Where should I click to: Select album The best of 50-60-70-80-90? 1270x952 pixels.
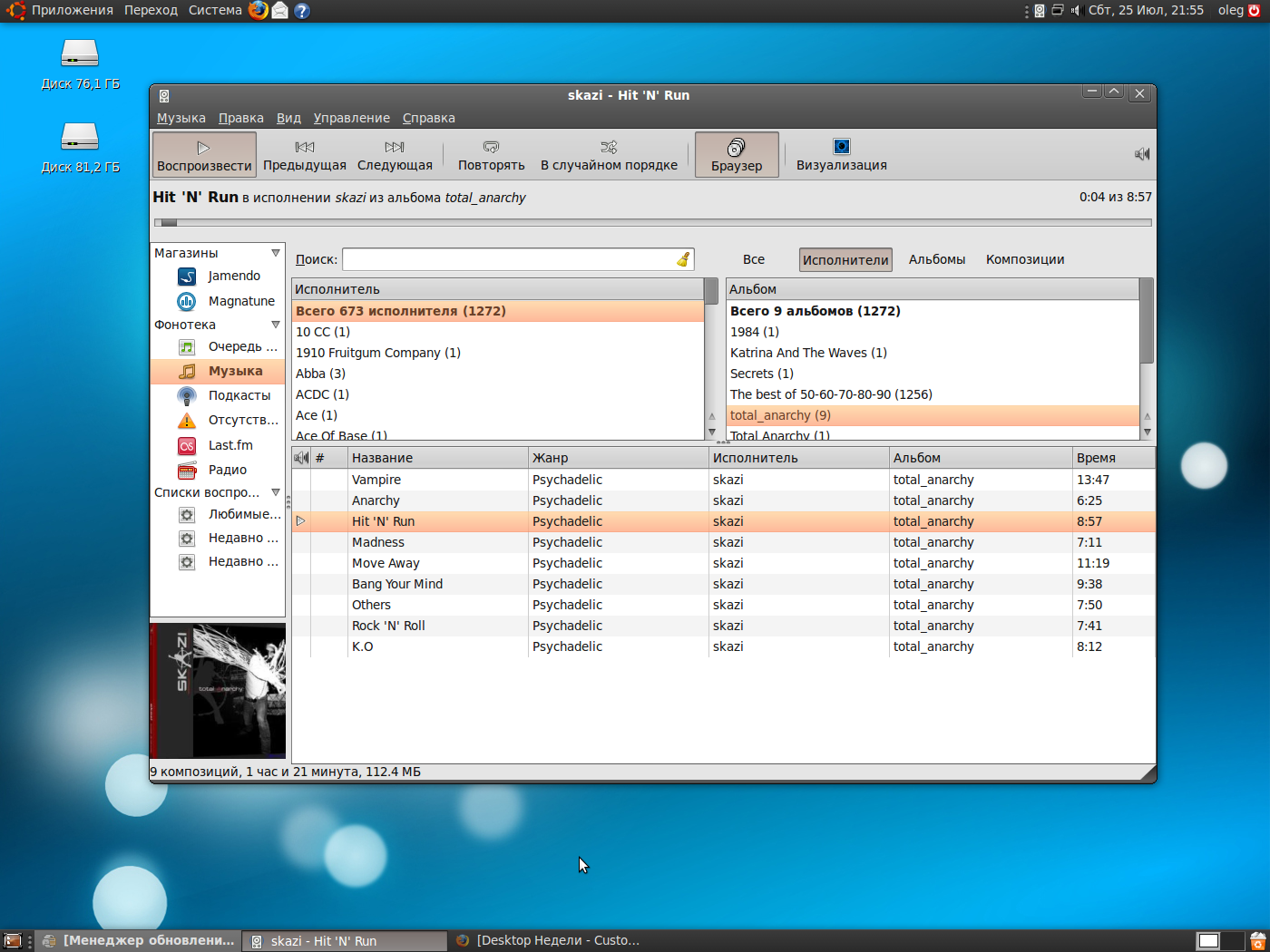click(933, 394)
